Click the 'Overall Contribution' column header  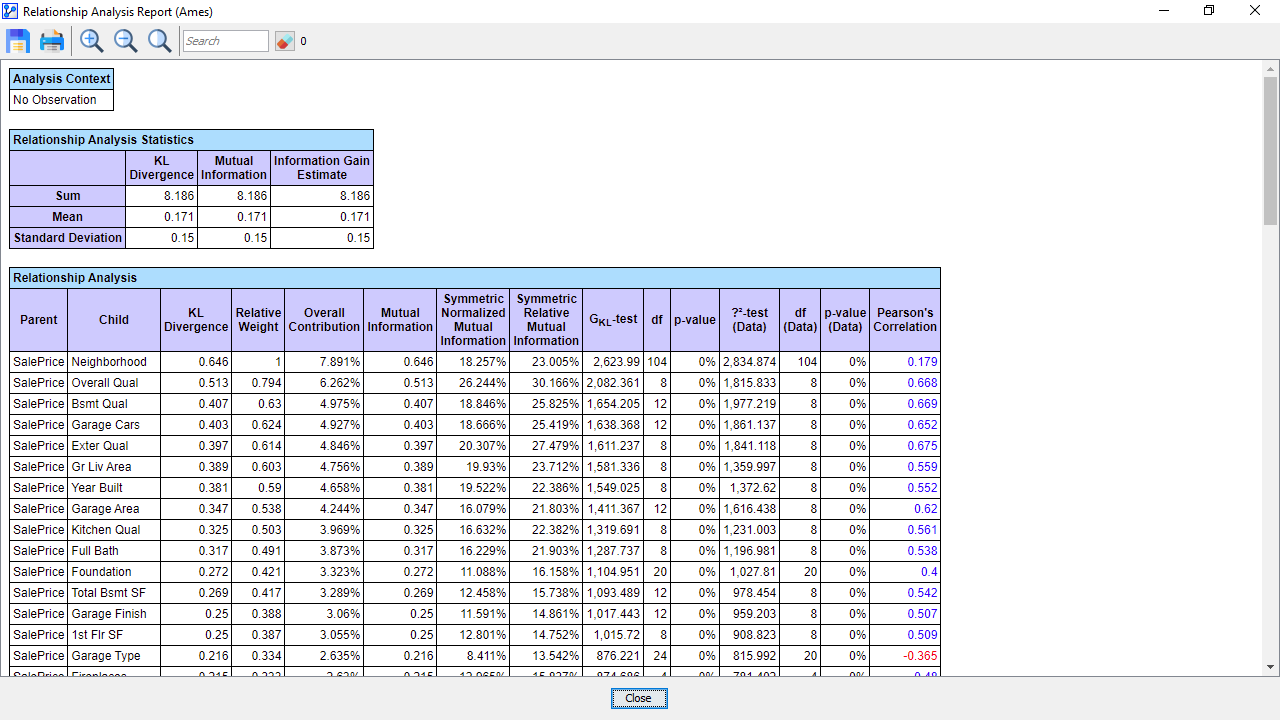coord(324,320)
